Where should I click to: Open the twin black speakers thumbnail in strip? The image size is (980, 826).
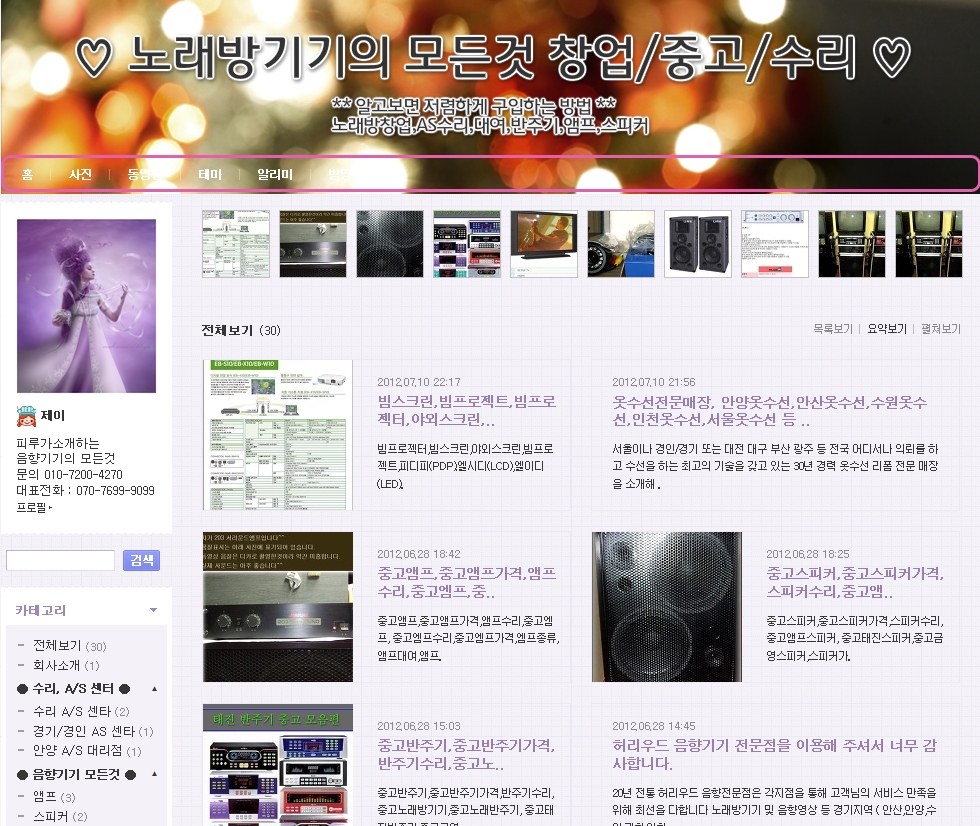pos(697,244)
